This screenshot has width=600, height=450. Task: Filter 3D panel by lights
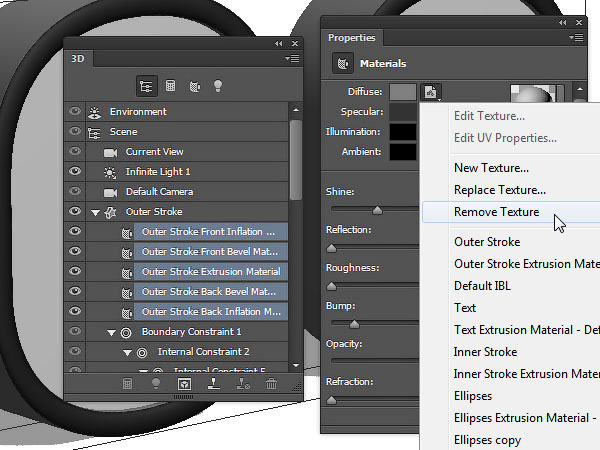point(220,86)
